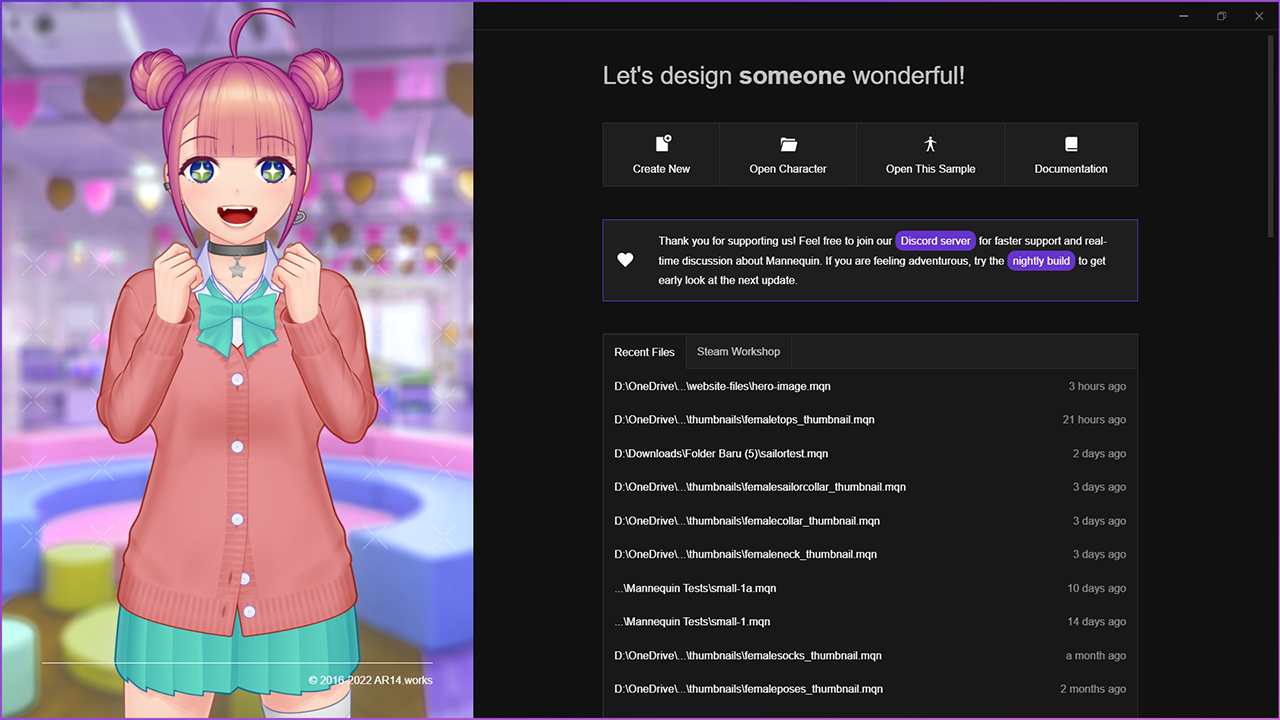Click the '3 hours ago' timestamp
1280x720 pixels.
[1097, 386]
